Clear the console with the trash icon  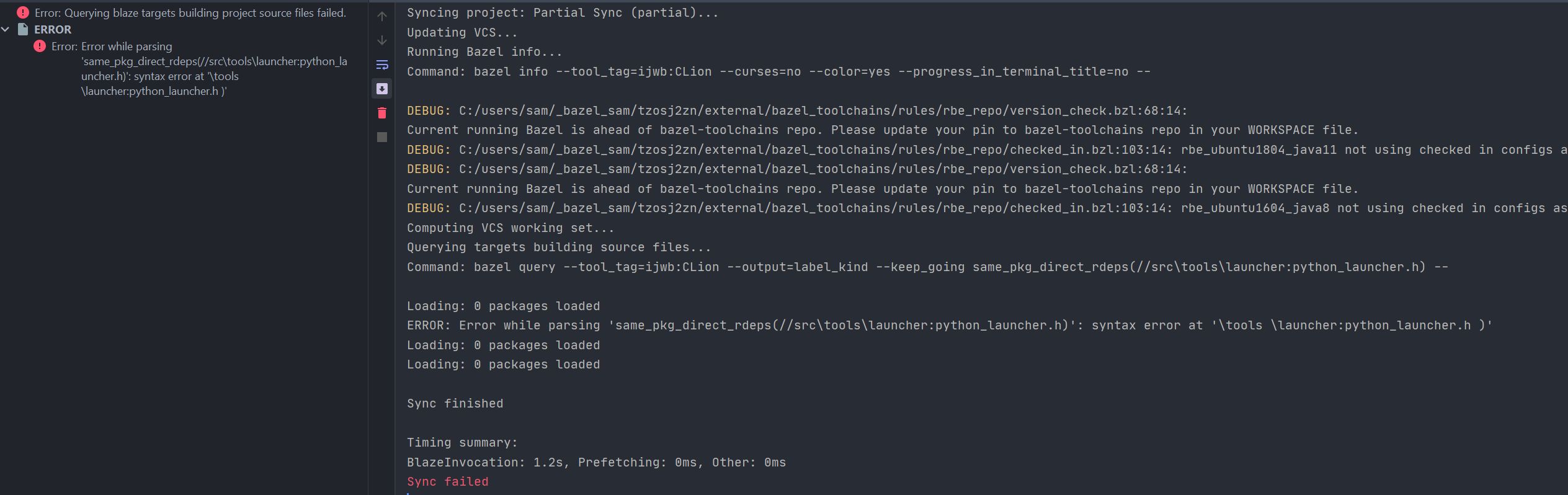coord(381,112)
